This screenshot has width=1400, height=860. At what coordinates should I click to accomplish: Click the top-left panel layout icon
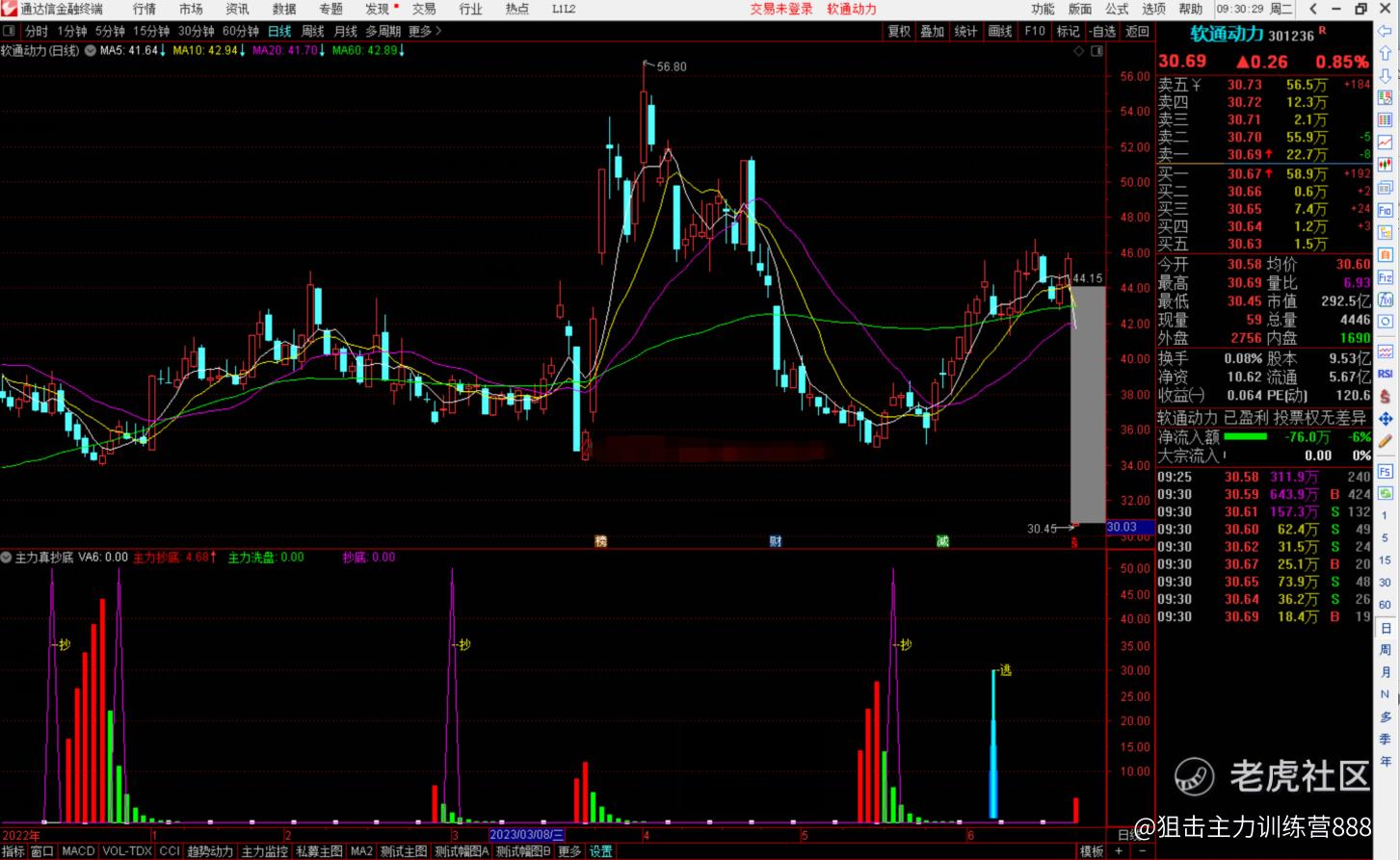pos(9,31)
